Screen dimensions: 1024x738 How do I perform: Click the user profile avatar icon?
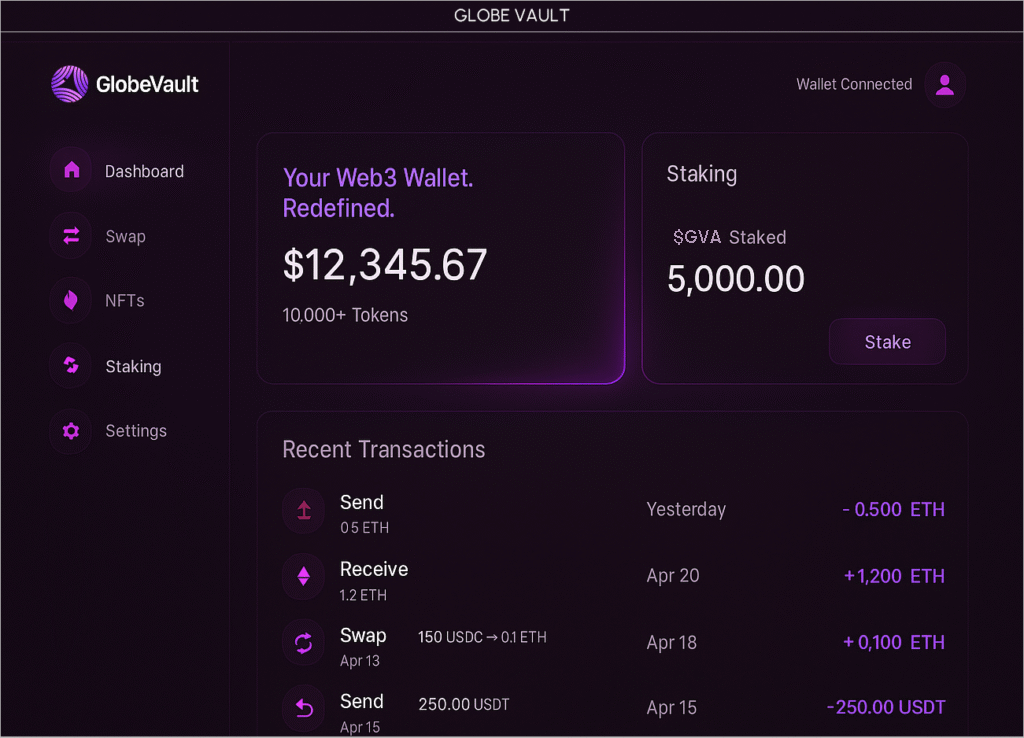pos(944,85)
